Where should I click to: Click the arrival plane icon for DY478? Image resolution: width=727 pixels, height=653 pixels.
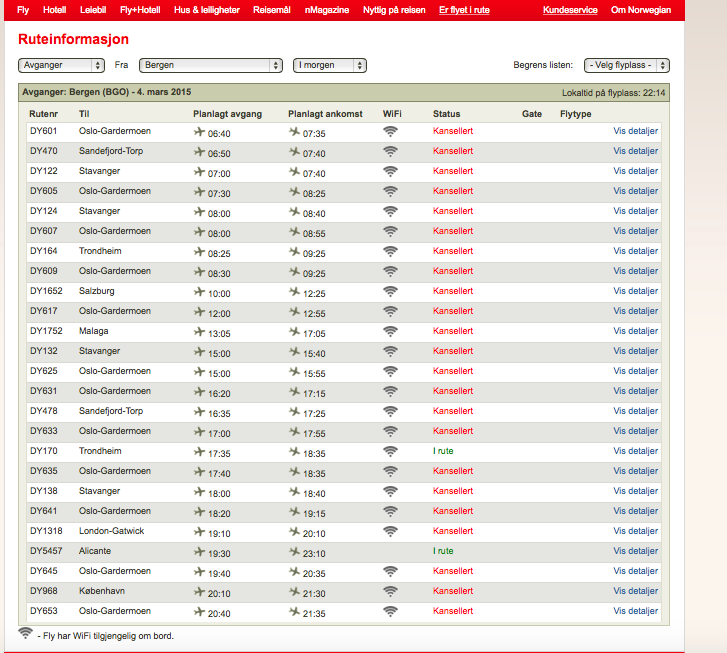[294, 411]
